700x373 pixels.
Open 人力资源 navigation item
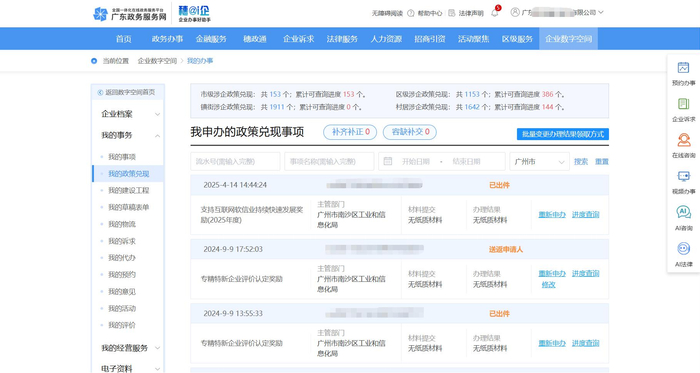point(386,39)
